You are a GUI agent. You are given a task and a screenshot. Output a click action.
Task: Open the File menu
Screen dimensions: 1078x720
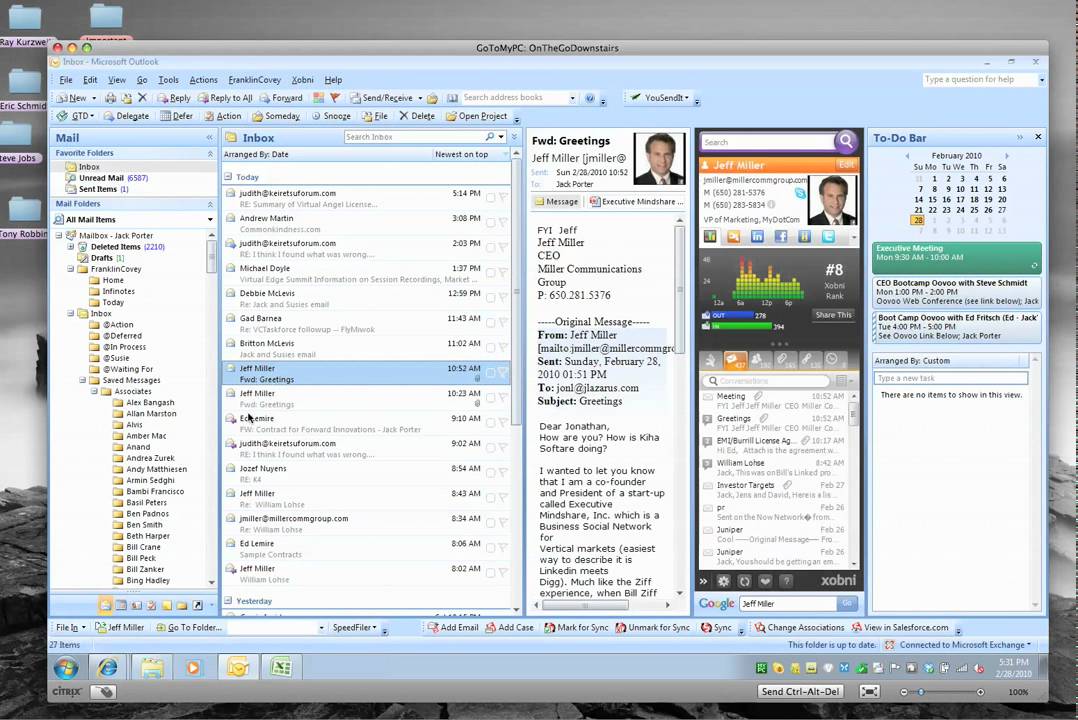[65, 80]
